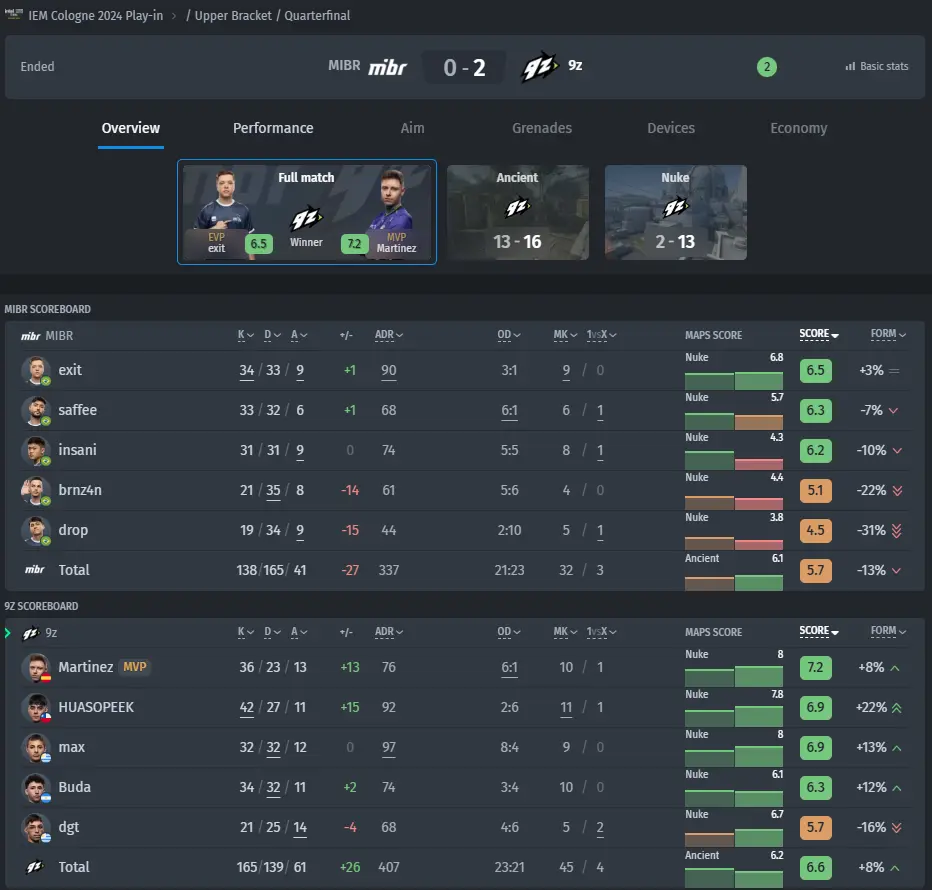Click HUASOPEEK's avatar icon

tap(36, 707)
